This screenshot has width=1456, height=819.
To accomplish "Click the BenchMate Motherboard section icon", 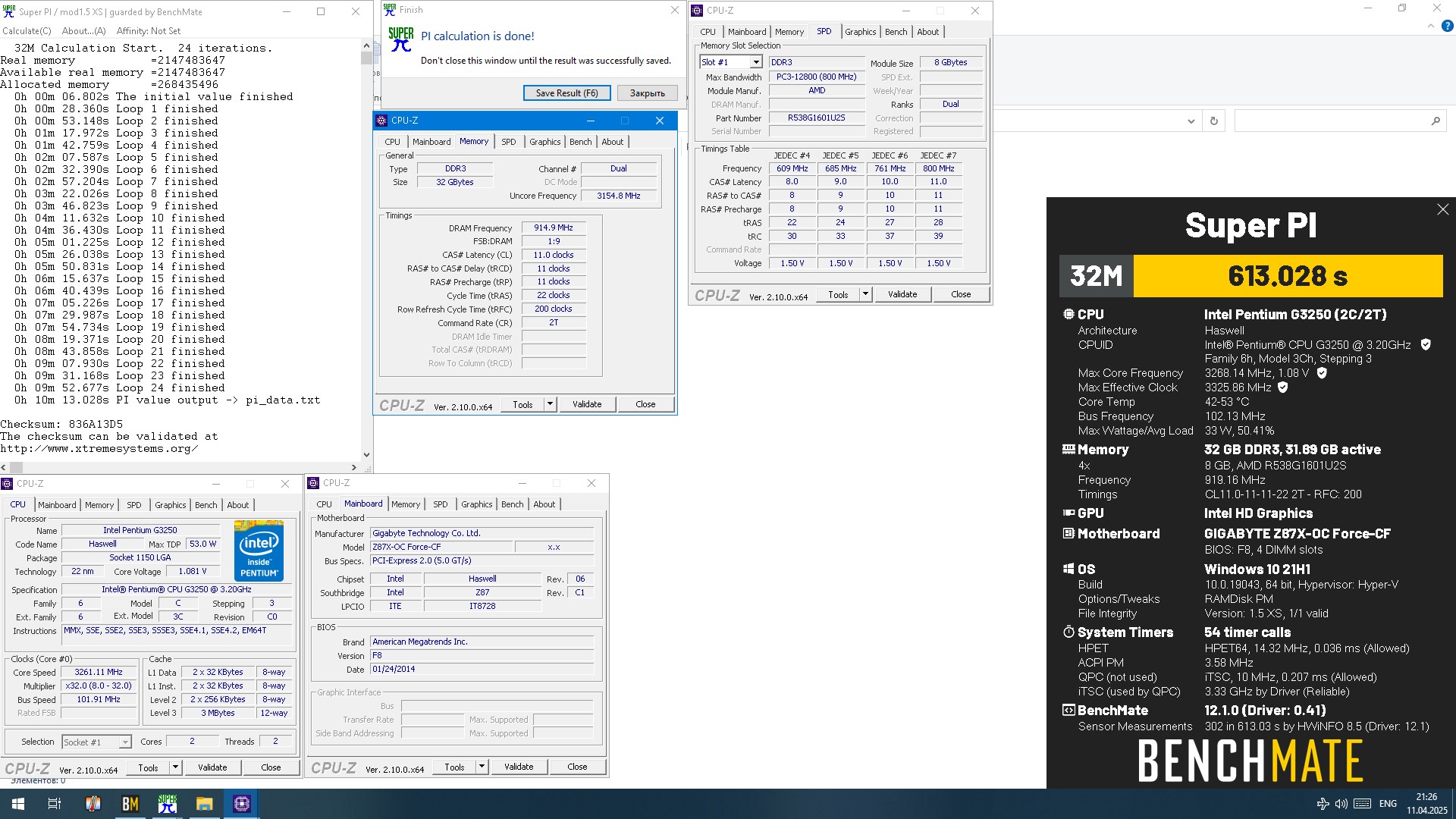I will (x=1068, y=533).
